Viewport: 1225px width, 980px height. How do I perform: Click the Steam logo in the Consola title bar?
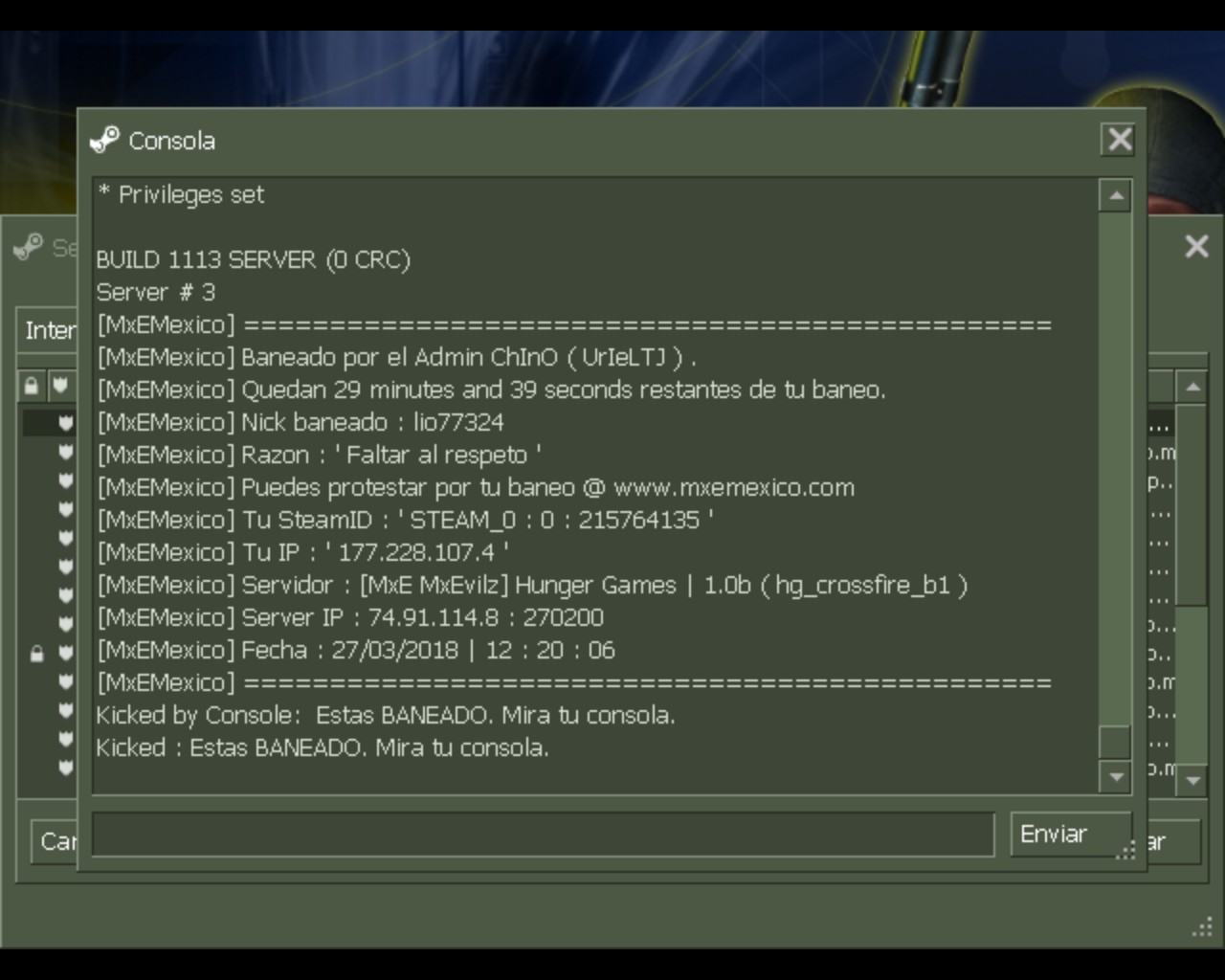click(104, 140)
